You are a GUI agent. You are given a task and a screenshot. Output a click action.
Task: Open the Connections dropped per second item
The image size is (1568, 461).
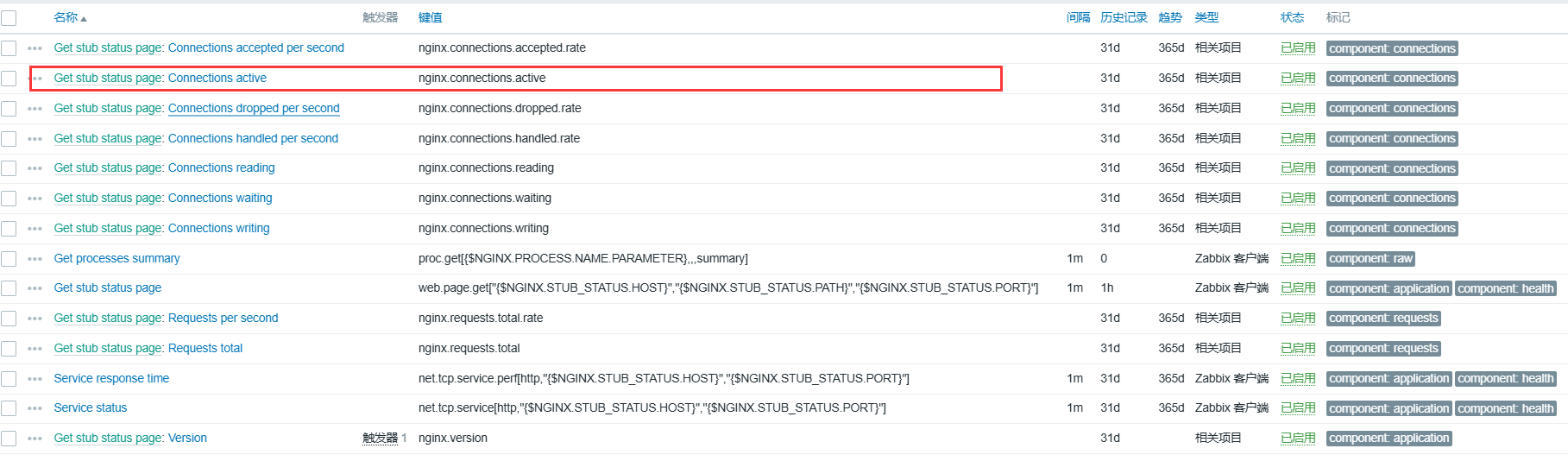point(254,108)
